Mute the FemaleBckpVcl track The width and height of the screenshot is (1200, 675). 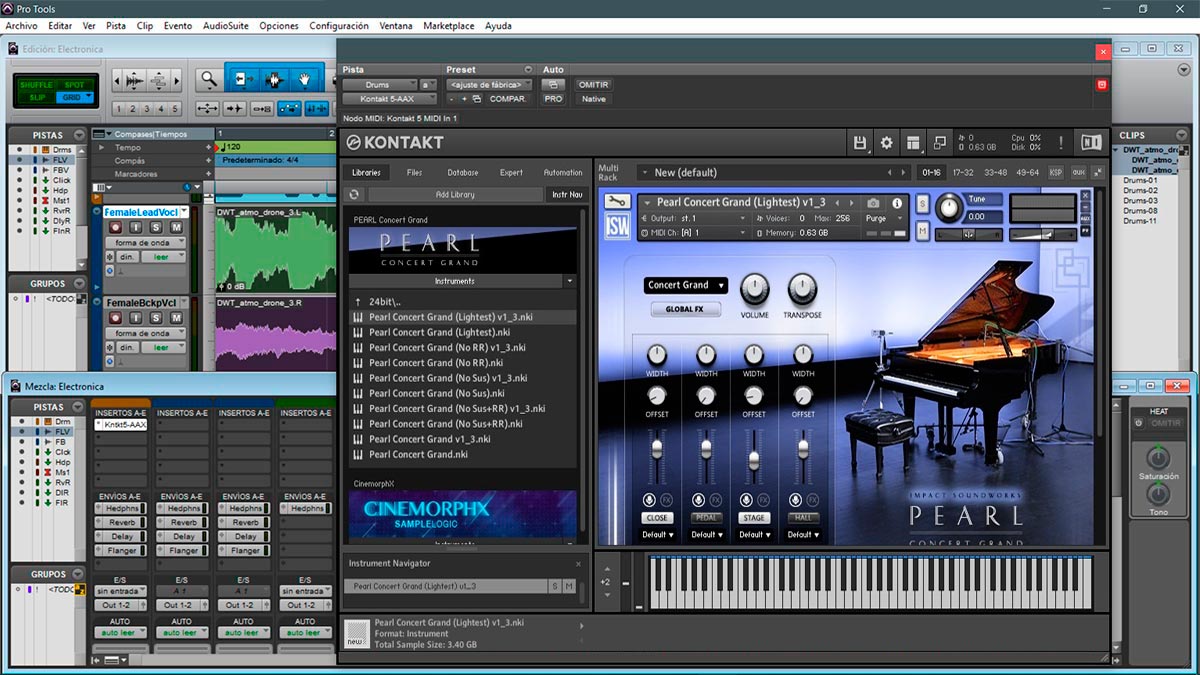(176, 317)
